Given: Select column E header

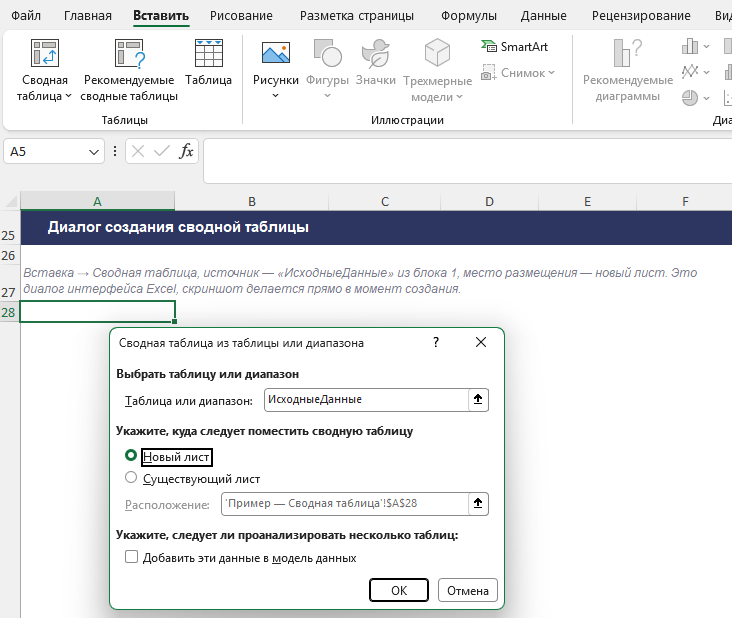Looking at the screenshot, I should pyautogui.click(x=587, y=201).
